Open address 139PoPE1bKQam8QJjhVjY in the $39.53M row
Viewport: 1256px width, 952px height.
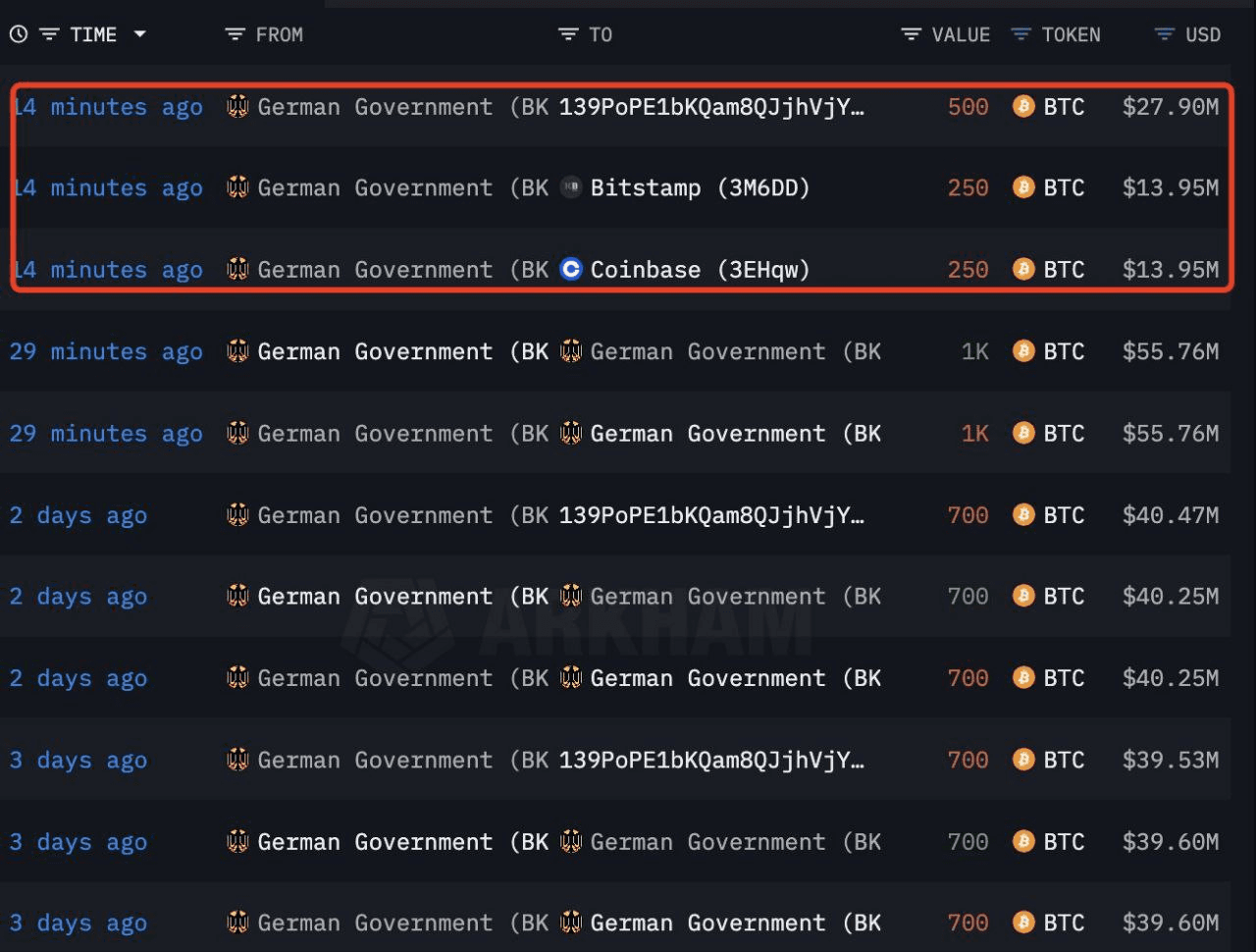point(711,760)
